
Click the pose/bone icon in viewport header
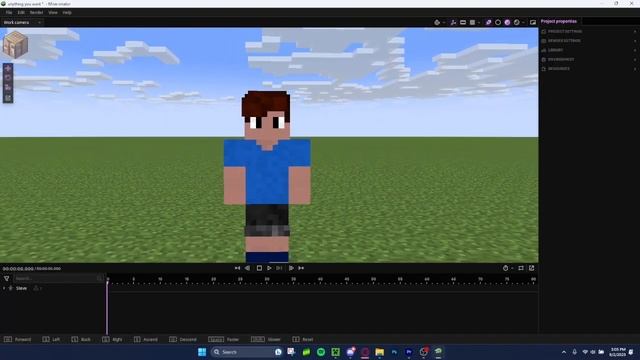[x=453, y=22]
